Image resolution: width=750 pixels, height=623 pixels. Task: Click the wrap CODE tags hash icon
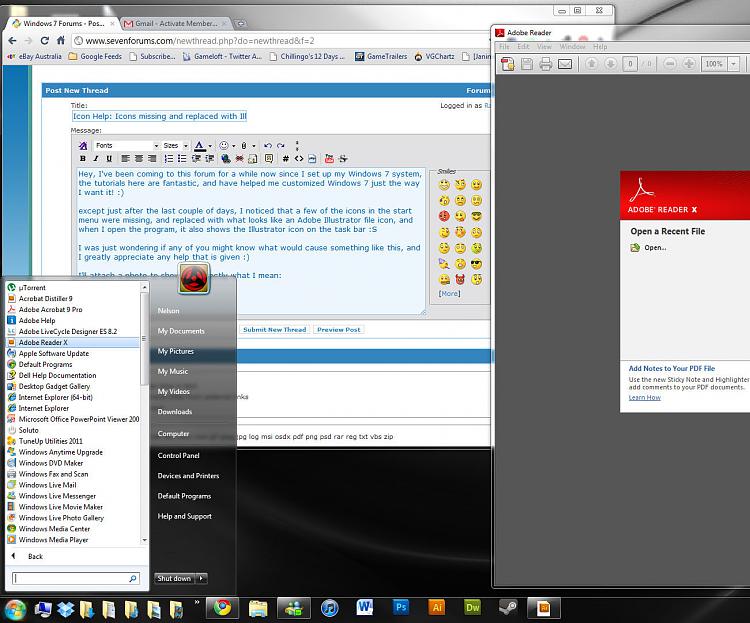coord(286,158)
